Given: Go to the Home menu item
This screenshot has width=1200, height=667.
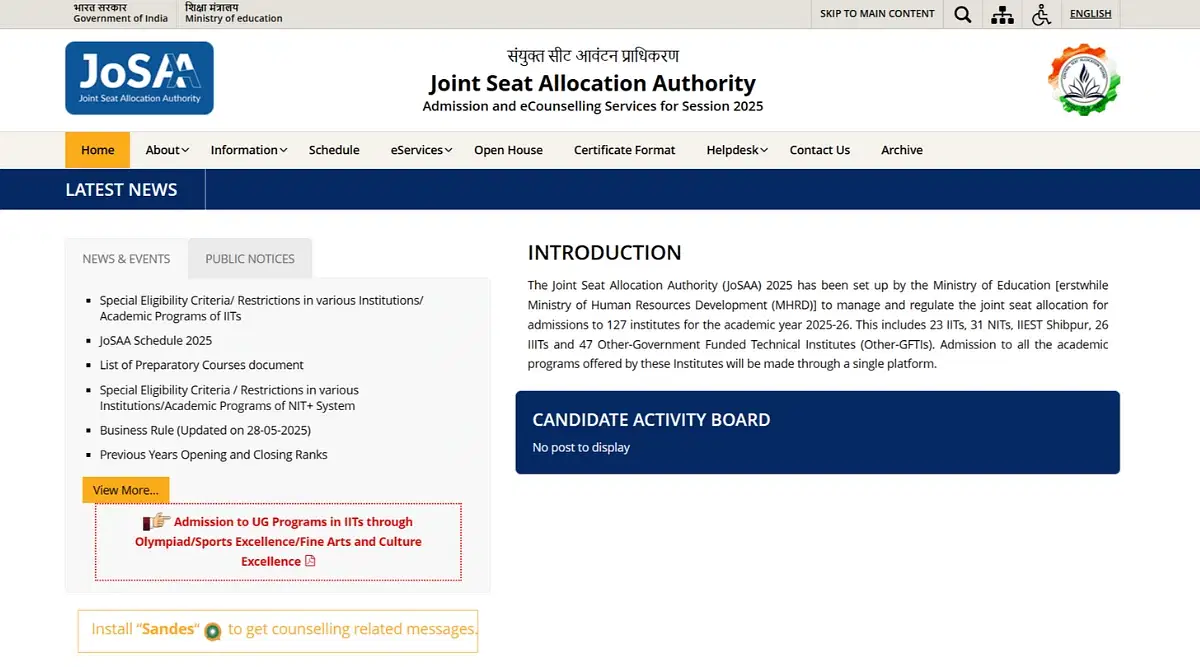Looking at the screenshot, I should 98,150.
